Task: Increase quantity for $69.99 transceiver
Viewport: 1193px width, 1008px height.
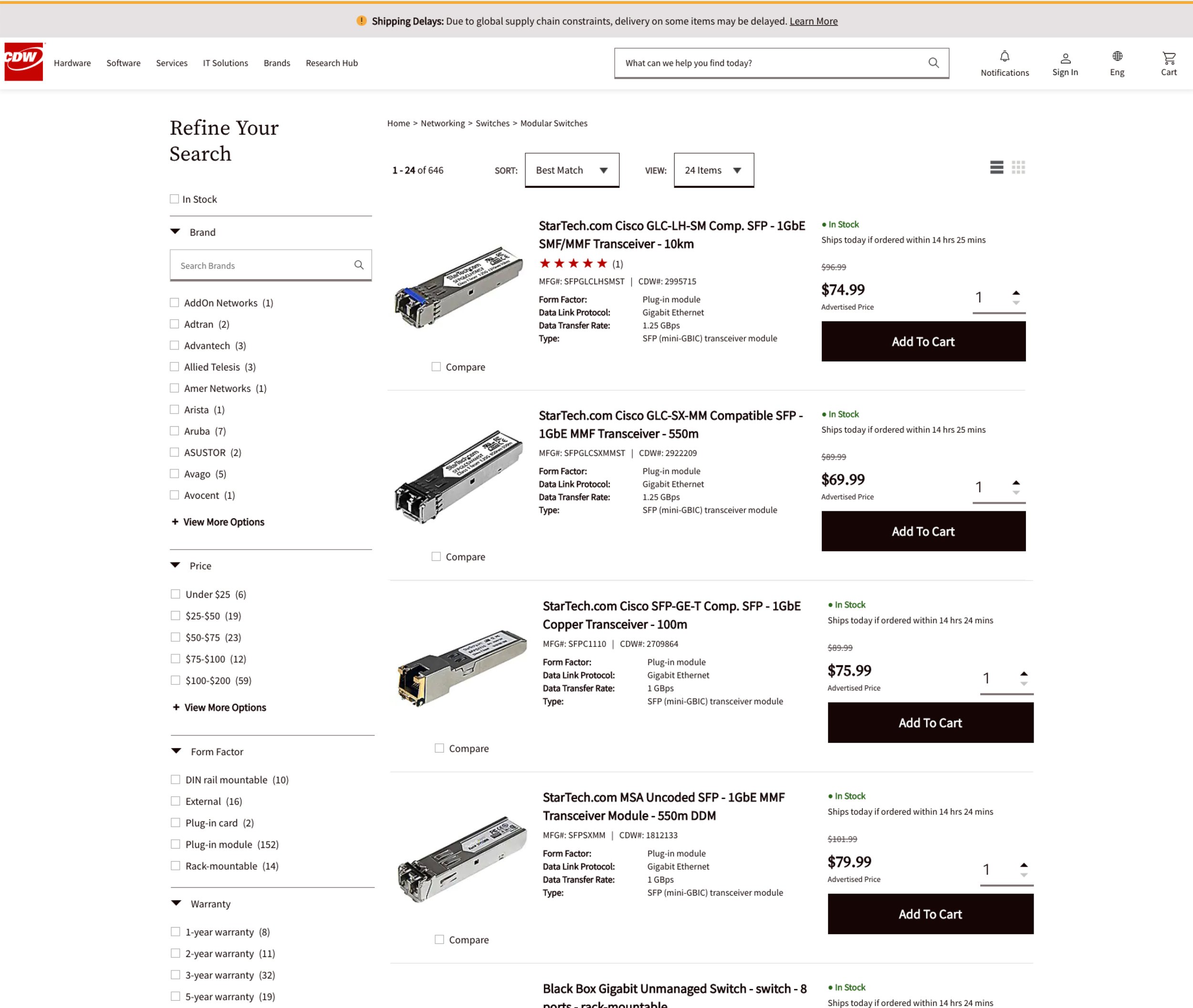Action: click(x=1016, y=483)
